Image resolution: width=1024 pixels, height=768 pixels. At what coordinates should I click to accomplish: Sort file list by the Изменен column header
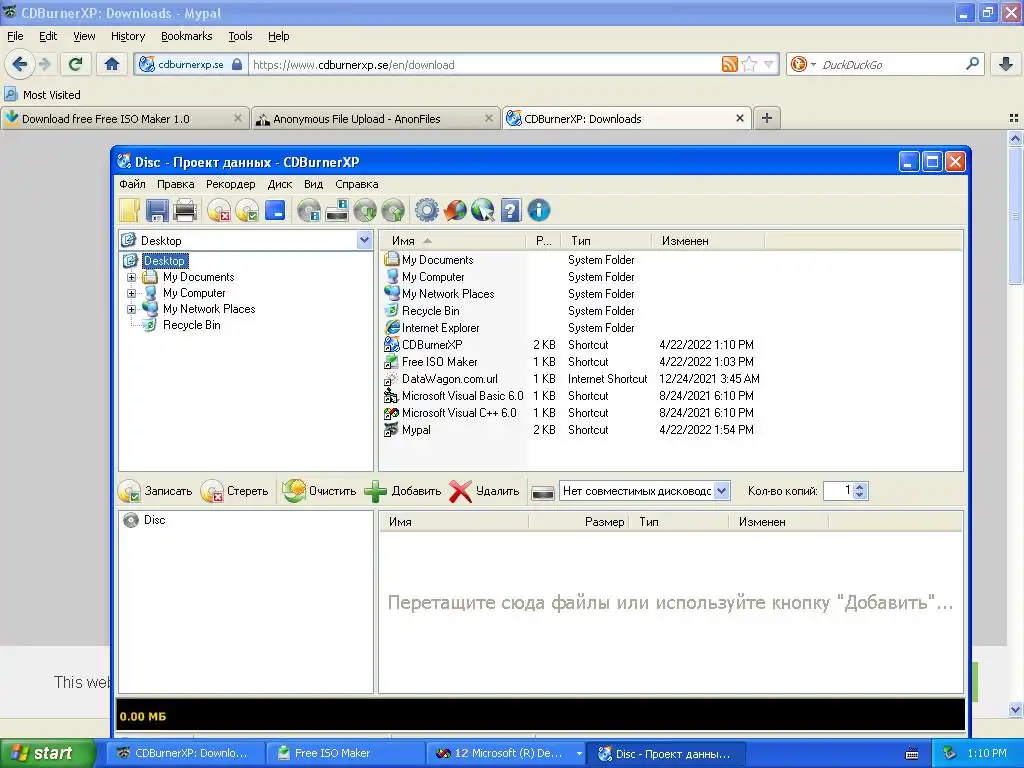[708, 241]
